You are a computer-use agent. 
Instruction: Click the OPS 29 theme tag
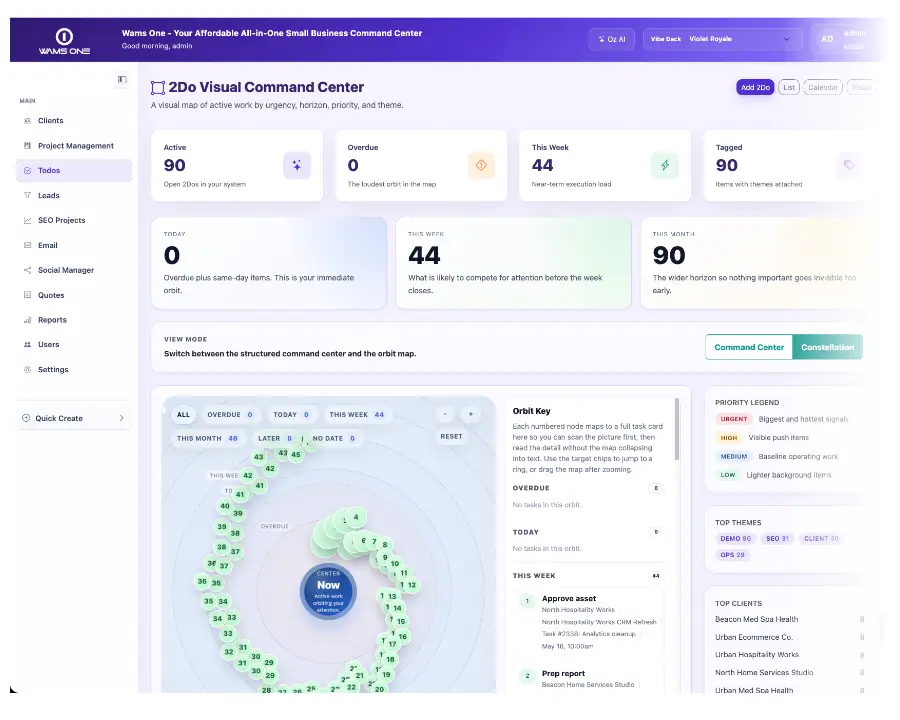pyautogui.click(x=732, y=555)
